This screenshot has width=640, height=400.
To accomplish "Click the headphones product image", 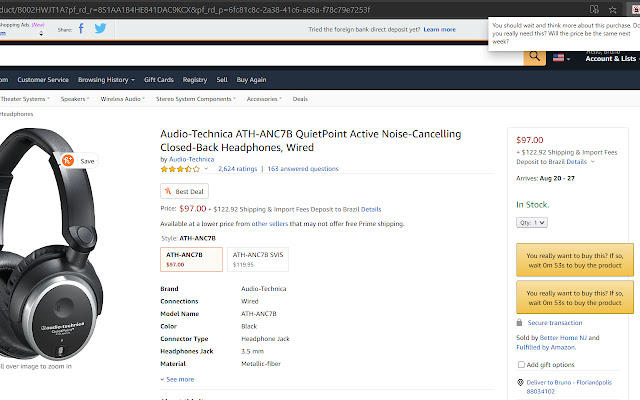I will (x=49, y=245).
